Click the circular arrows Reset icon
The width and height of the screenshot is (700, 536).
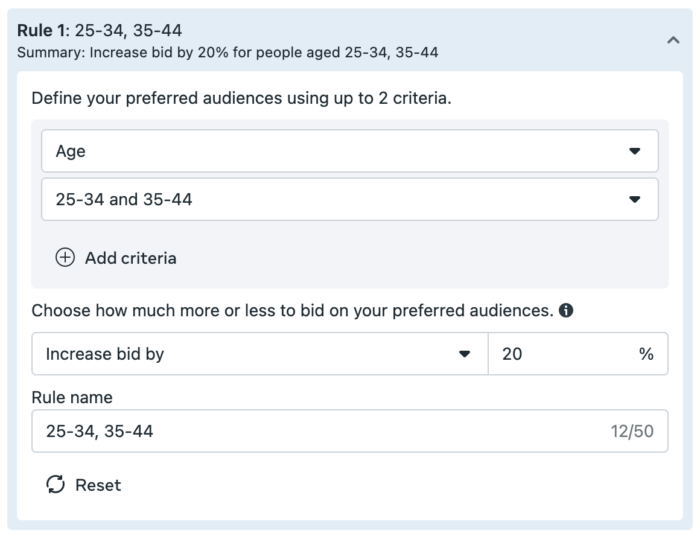[56, 484]
